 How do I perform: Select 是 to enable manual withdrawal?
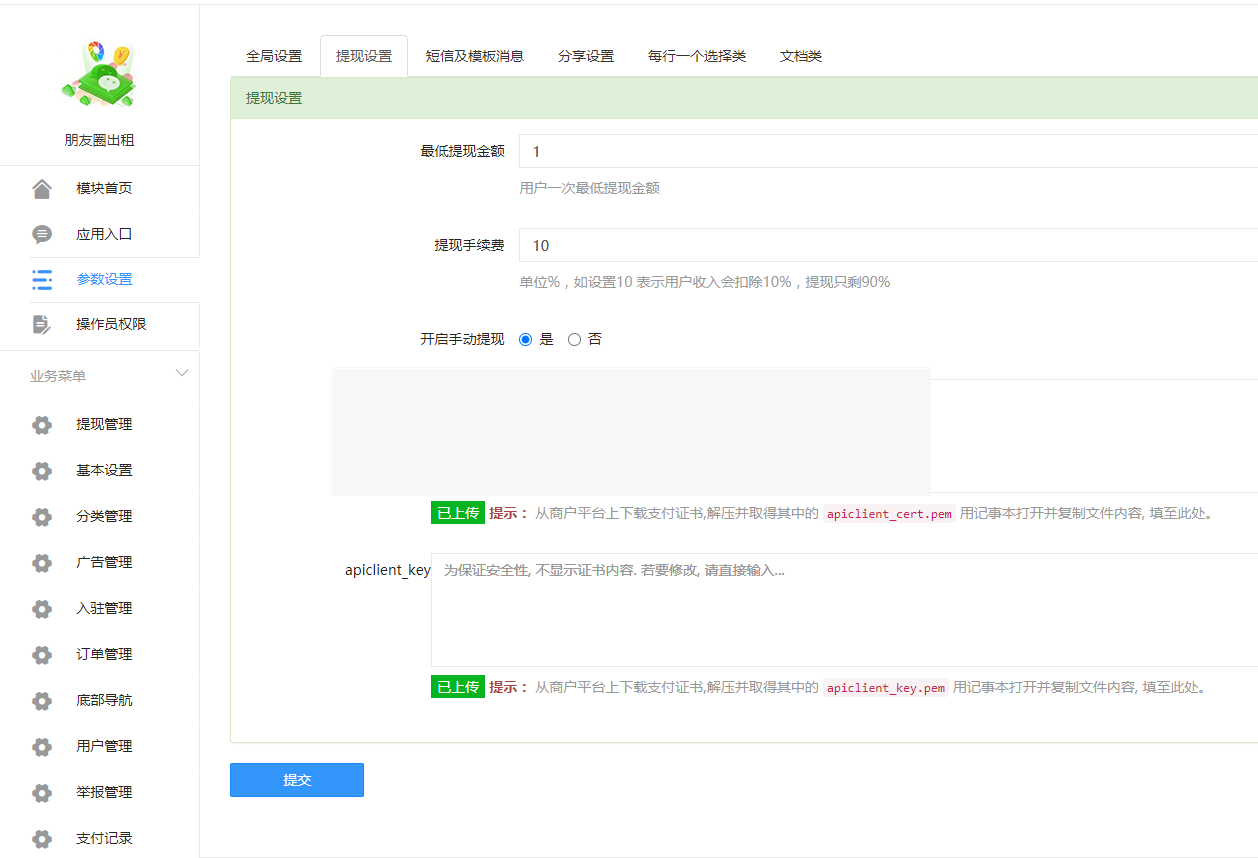pyautogui.click(x=525, y=339)
